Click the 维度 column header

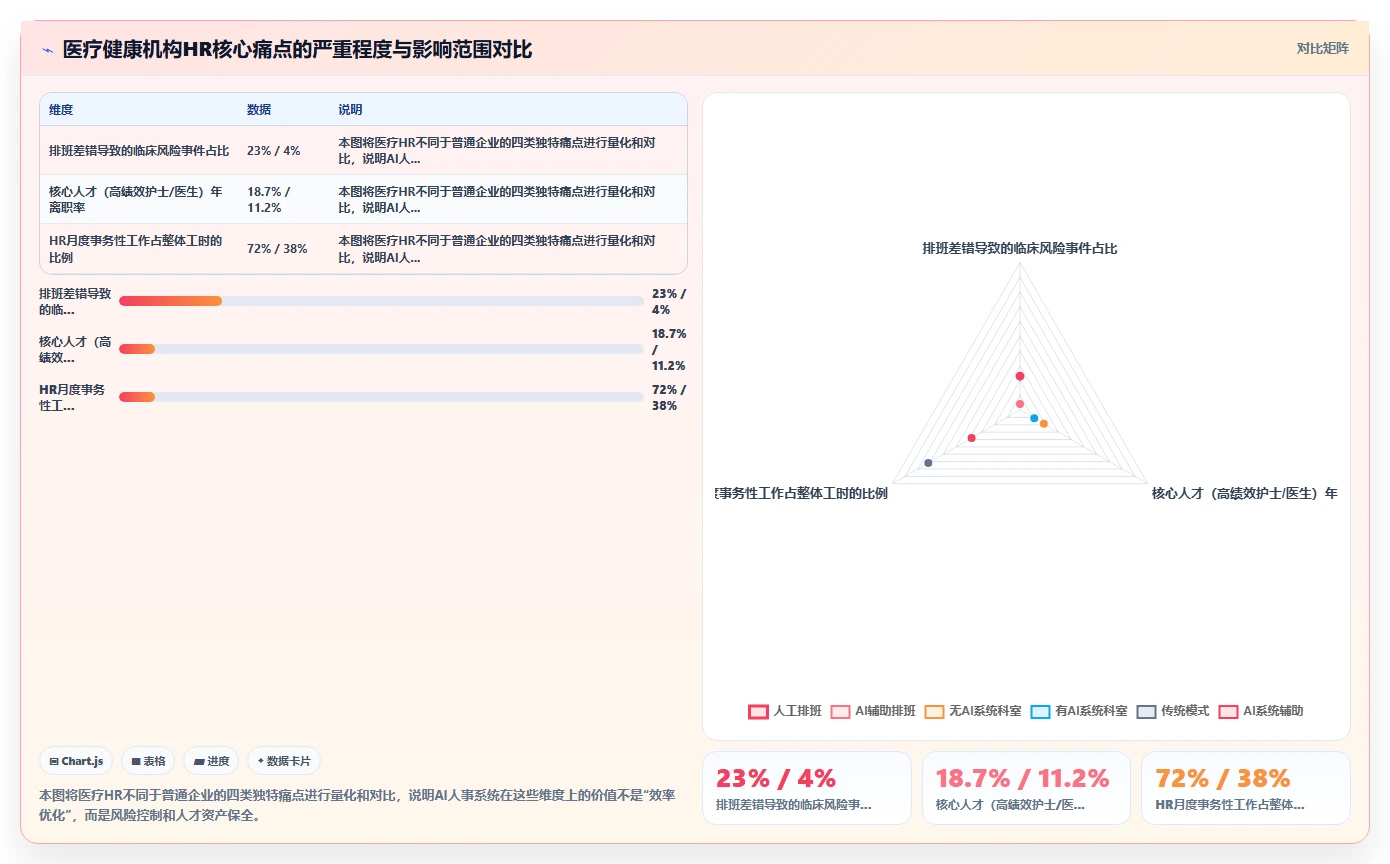[61, 110]
